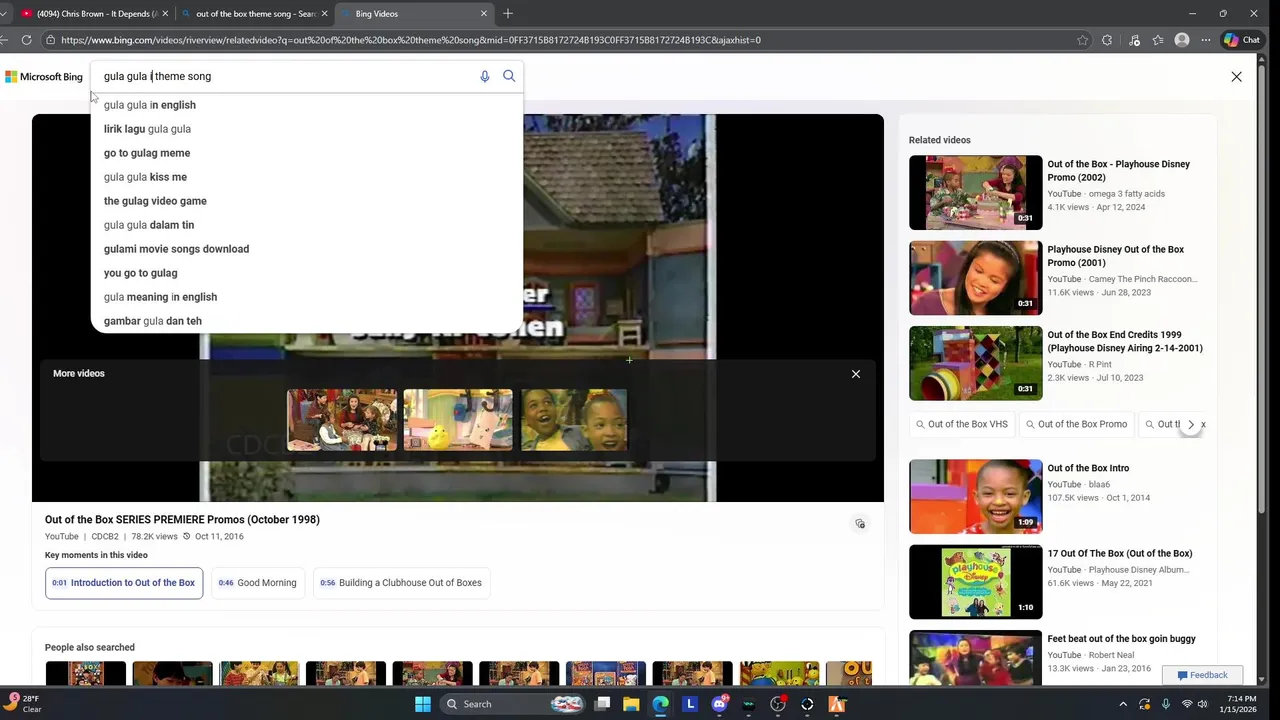Open the Favorites list icon

(x=1158, y=40)
